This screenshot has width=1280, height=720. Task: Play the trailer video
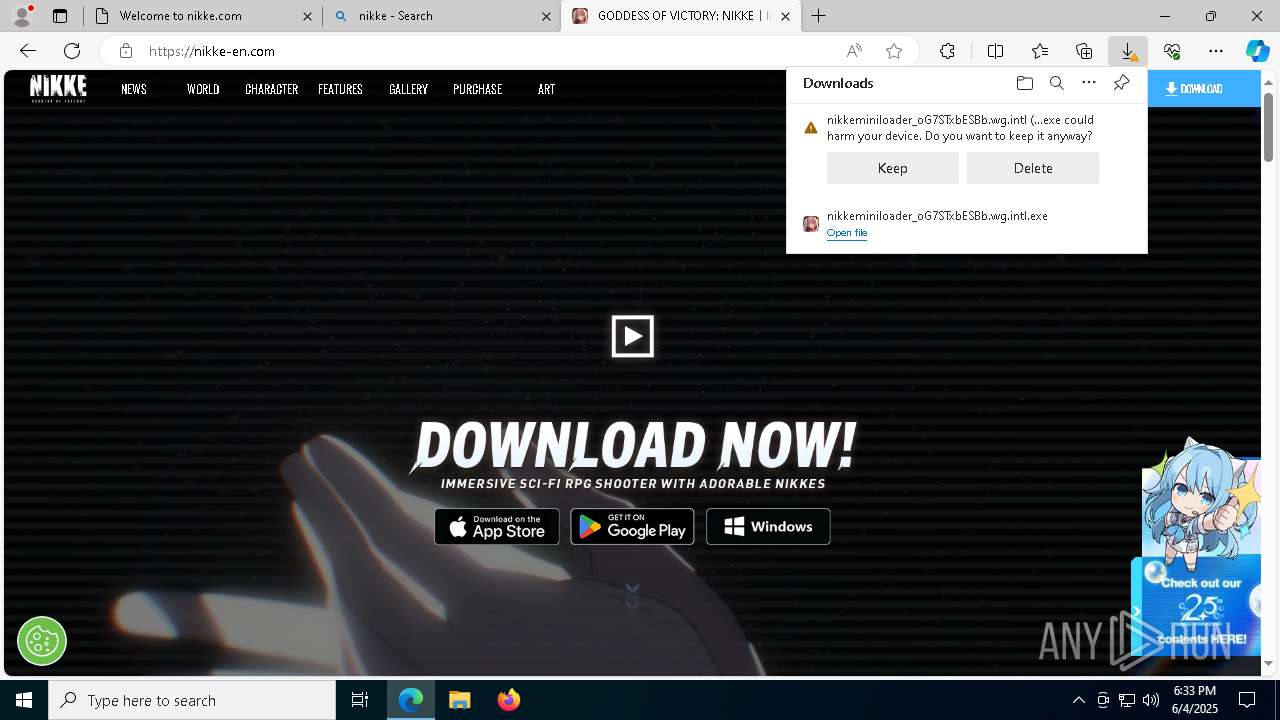click(633, 336)
